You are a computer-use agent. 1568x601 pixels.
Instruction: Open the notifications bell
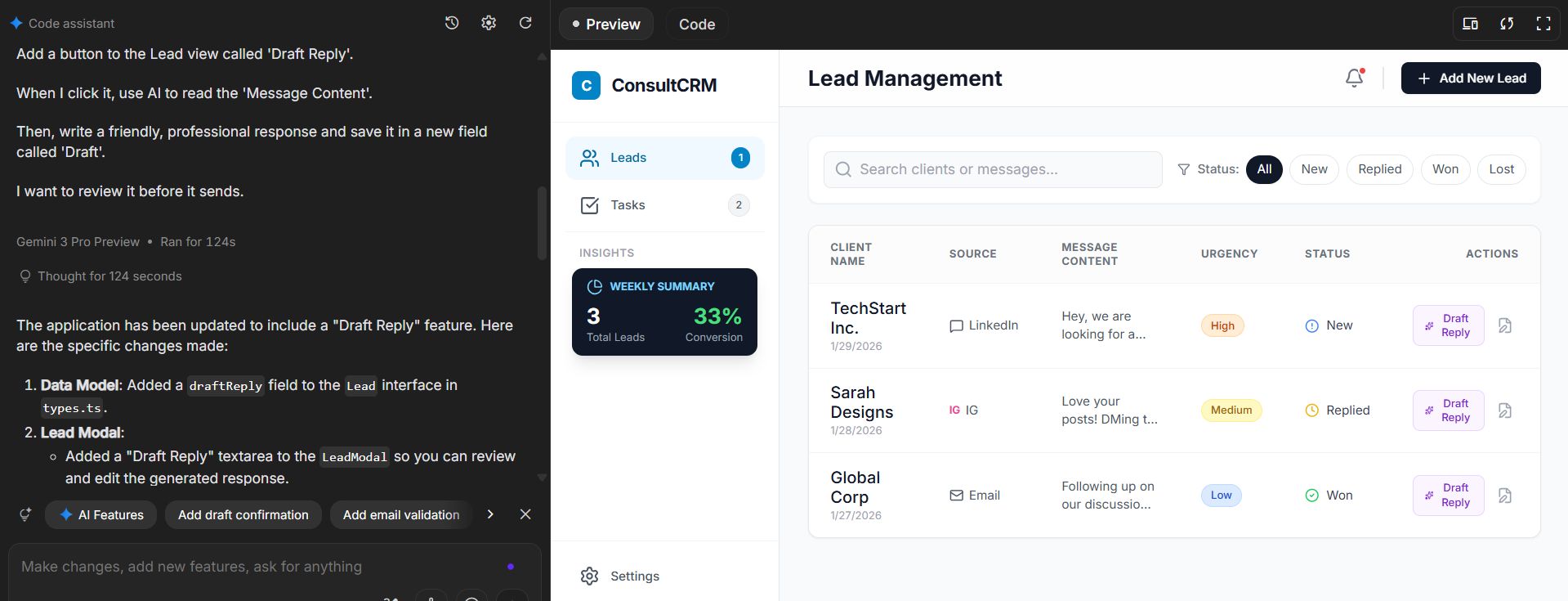click(1354, 78)
